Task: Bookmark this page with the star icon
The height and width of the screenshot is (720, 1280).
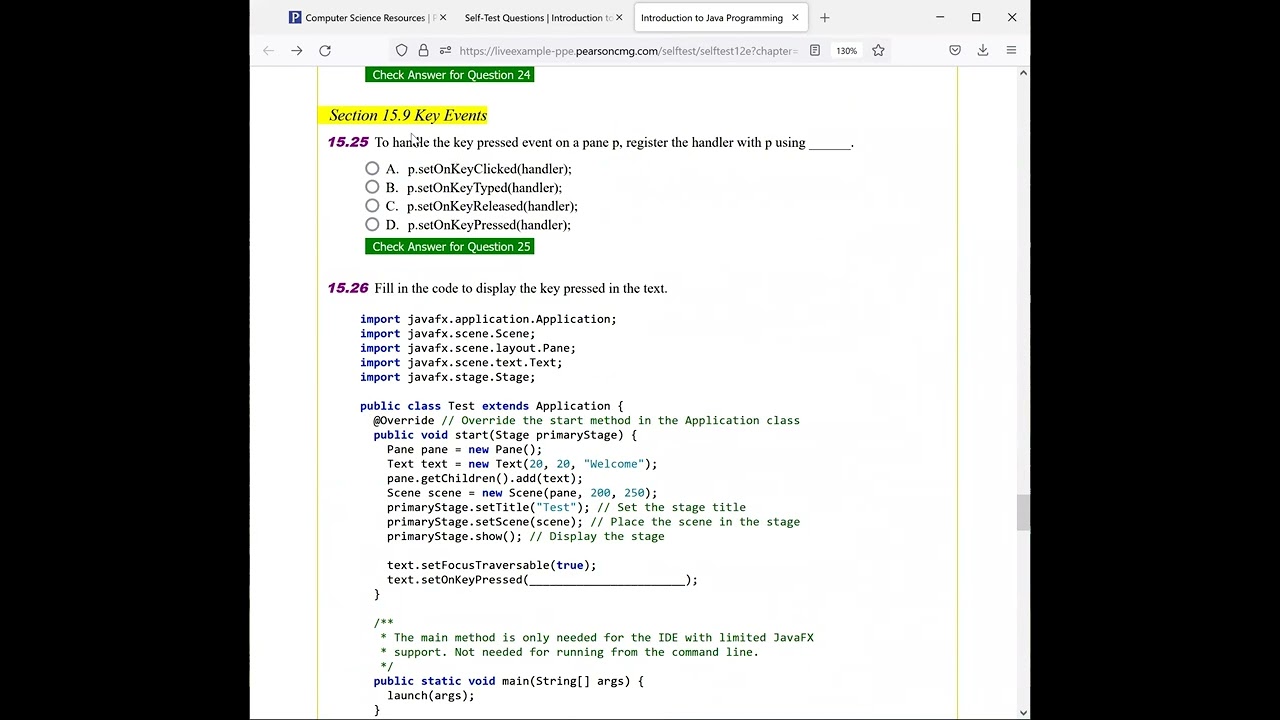Action: [x=878, y=50]
